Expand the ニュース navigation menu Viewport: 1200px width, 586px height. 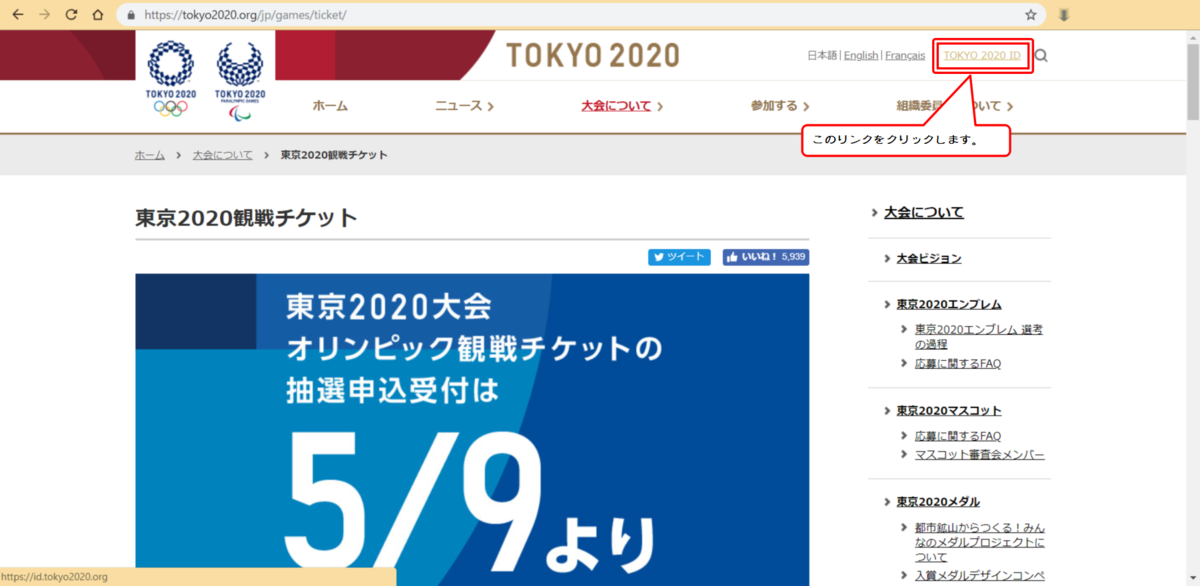464,106
